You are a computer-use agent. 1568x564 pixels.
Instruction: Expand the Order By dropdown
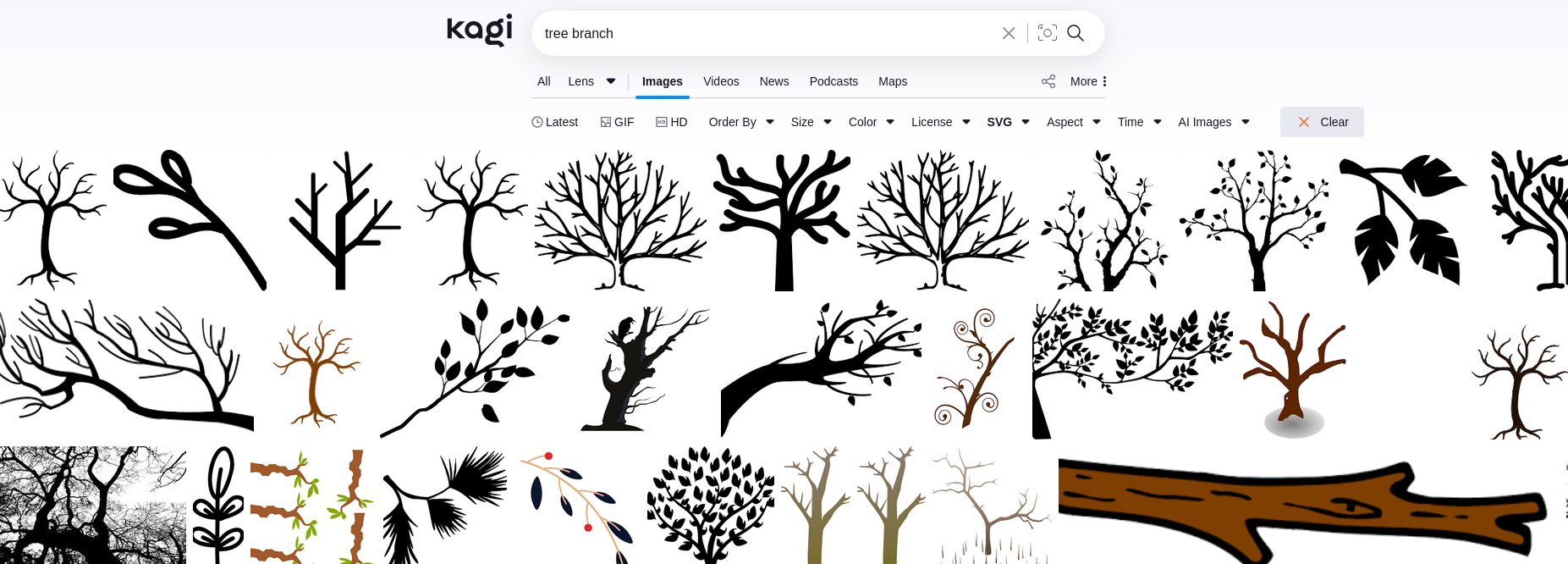741,122
